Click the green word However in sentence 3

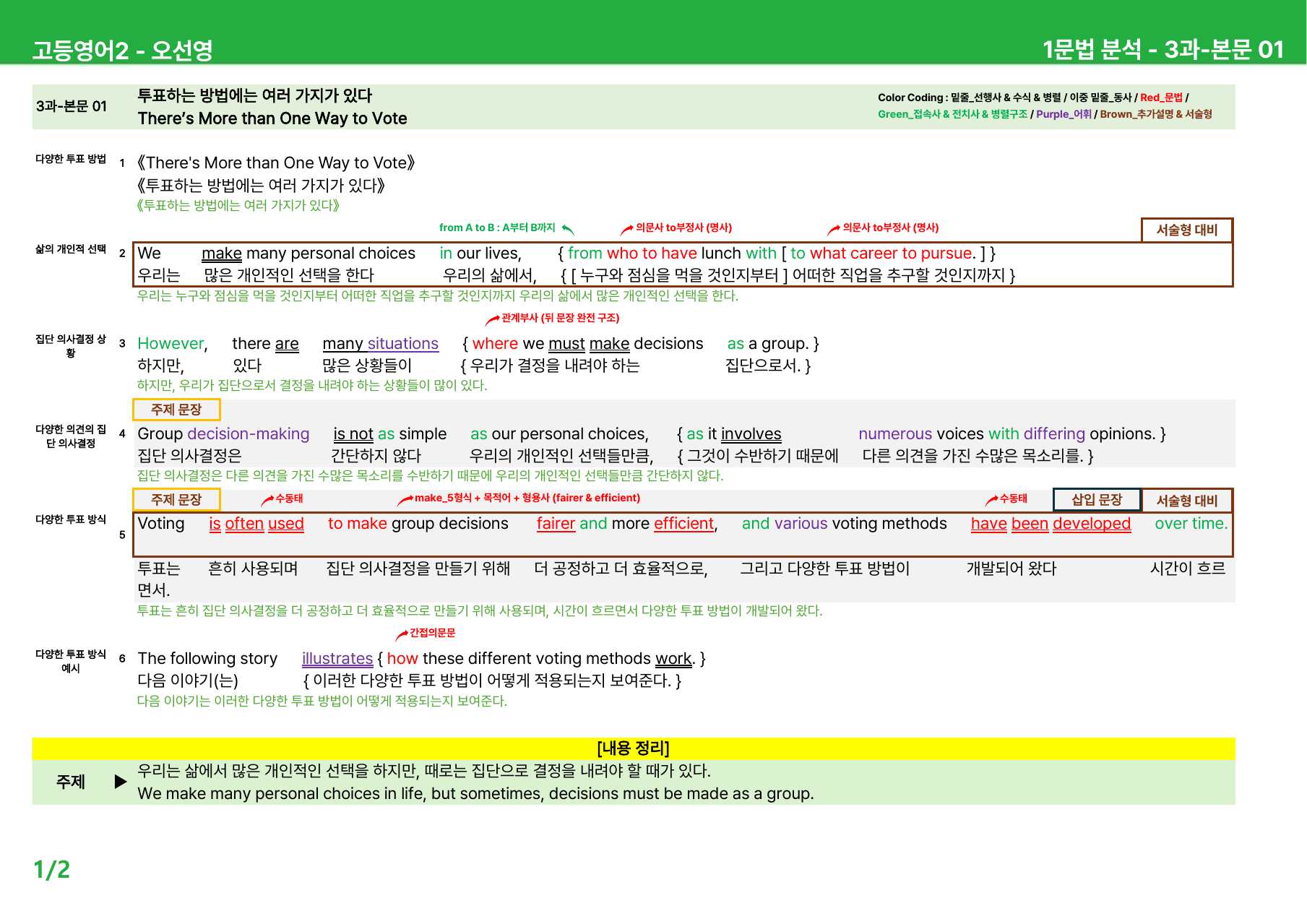click(171, 344)
